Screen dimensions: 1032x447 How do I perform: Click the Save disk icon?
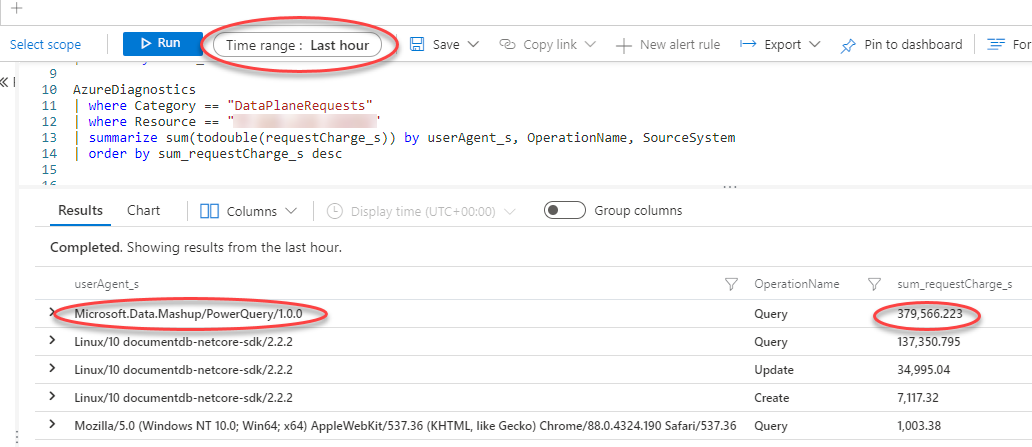tap(417, 45)
